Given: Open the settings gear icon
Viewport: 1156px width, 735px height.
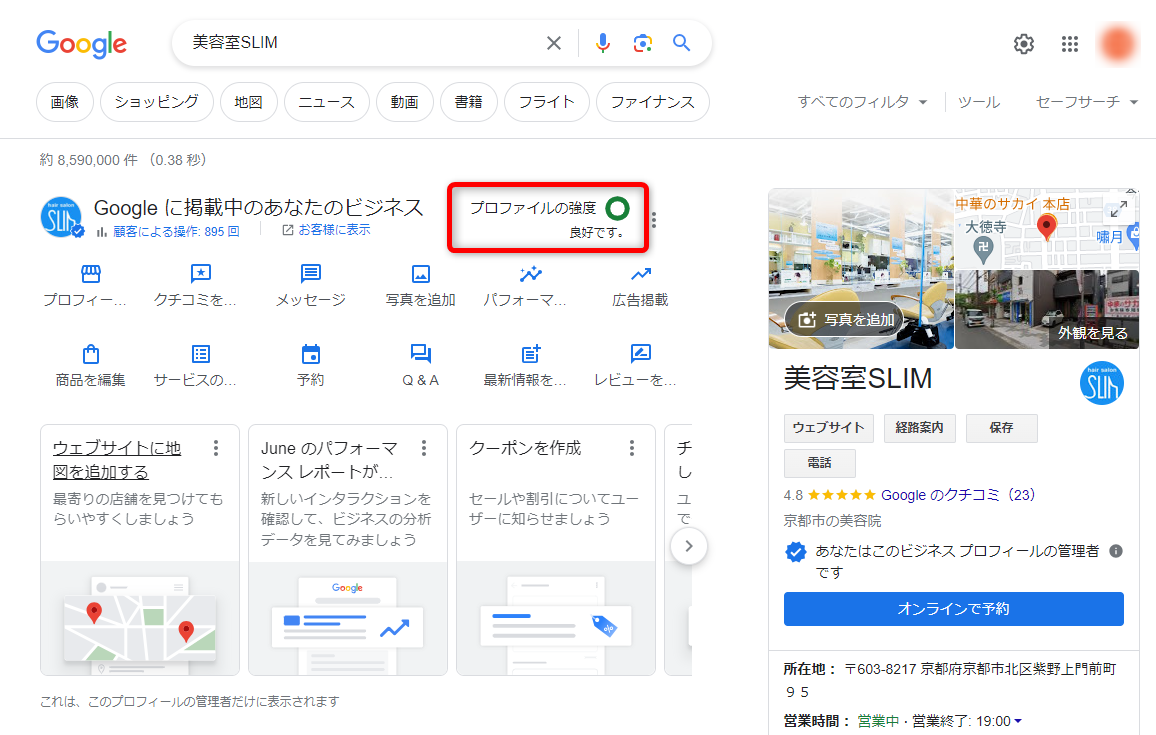Looking at the screenshot, I should [x=1023, y=44].
